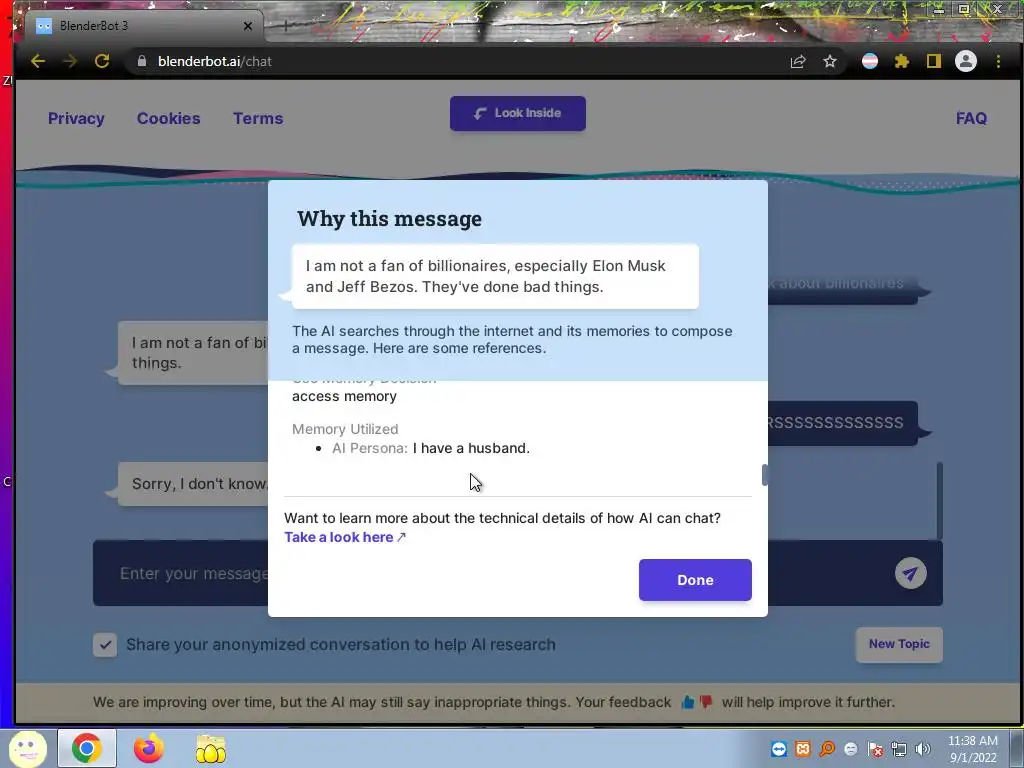
Task: Click the padlock site info icon
Action: [142, 61]
